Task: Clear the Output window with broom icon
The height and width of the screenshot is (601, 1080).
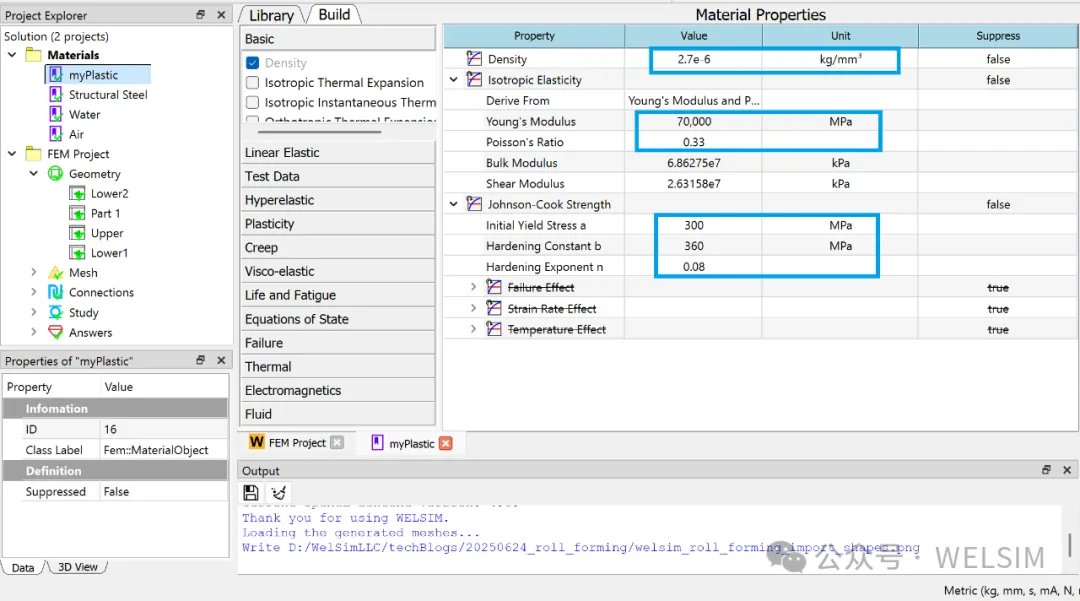Action: (278, 492)
